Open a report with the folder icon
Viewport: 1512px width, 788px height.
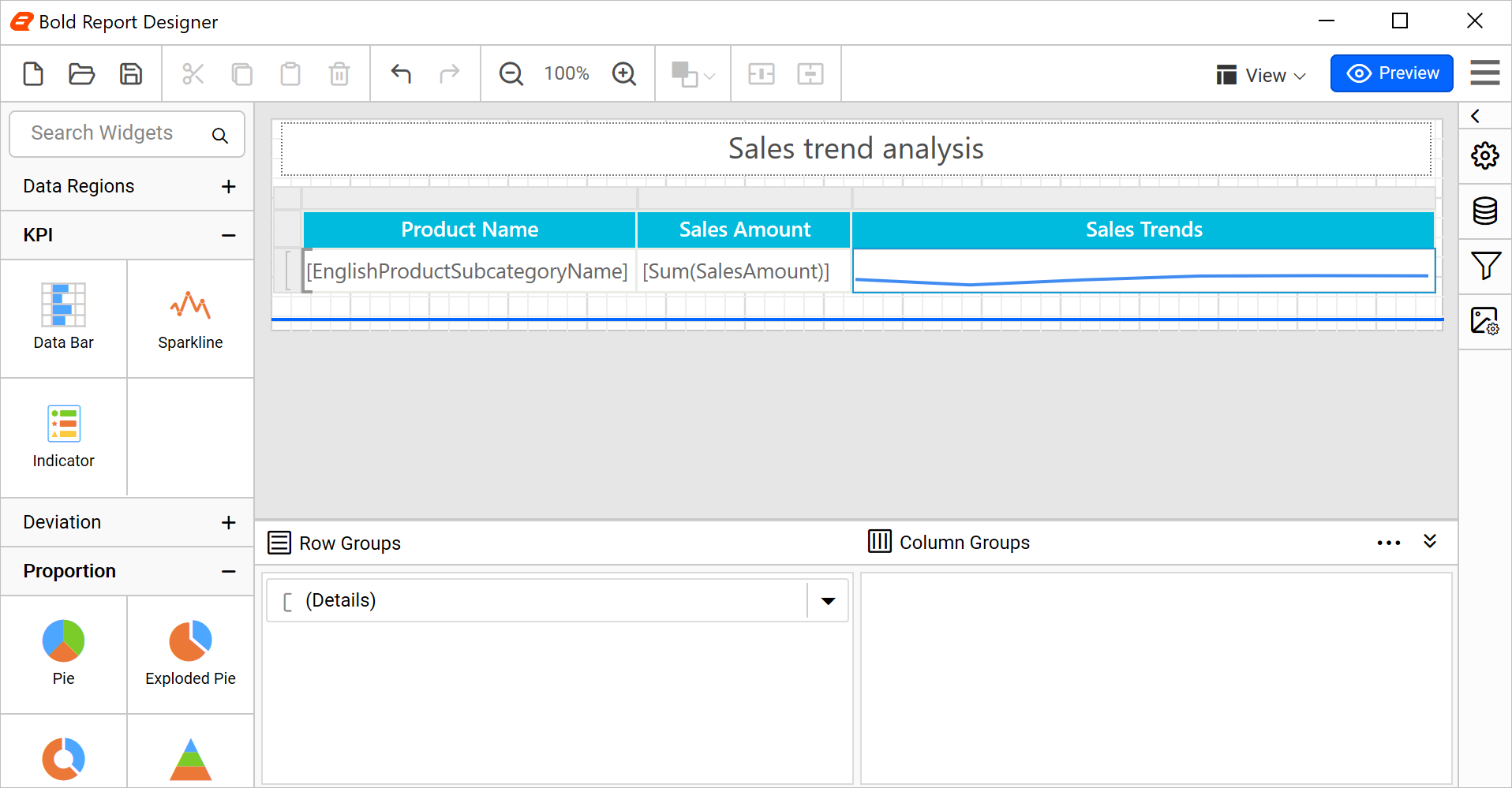tap(81, 73)
